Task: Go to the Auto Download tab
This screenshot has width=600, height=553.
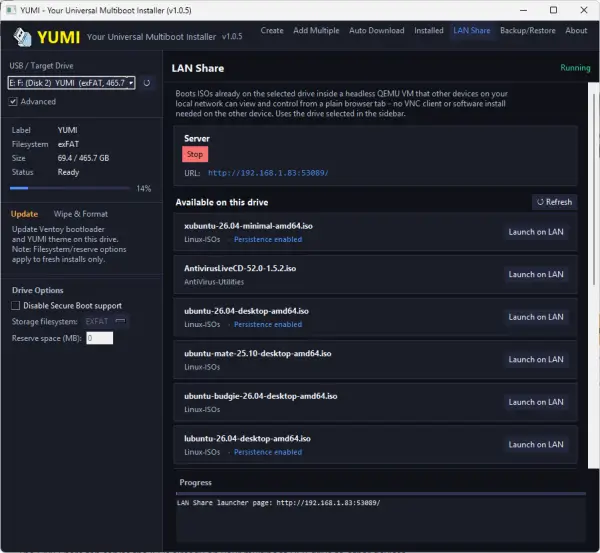Action: (377, 31)
